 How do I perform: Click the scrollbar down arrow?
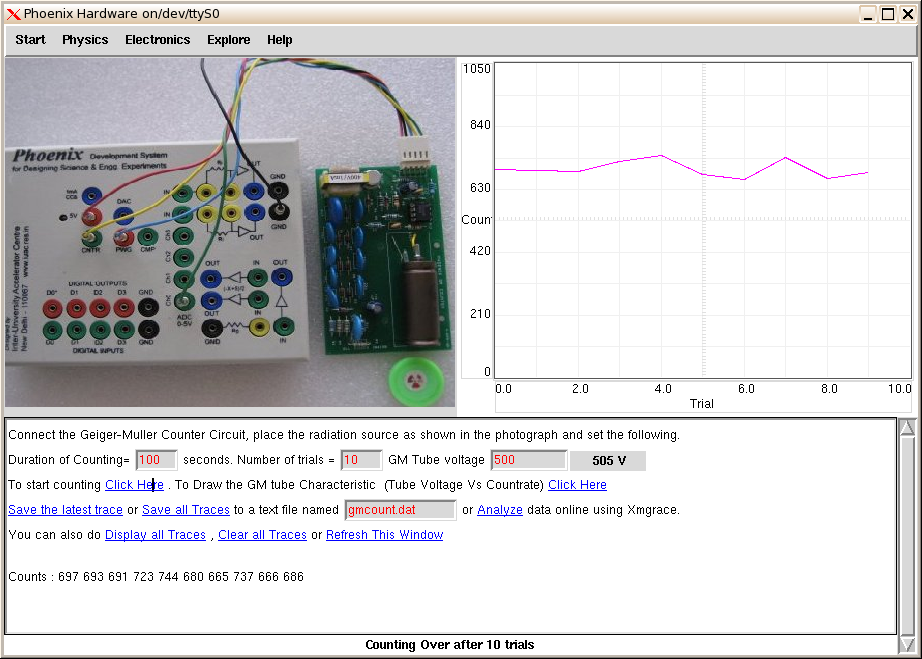(x=907, y=644)
